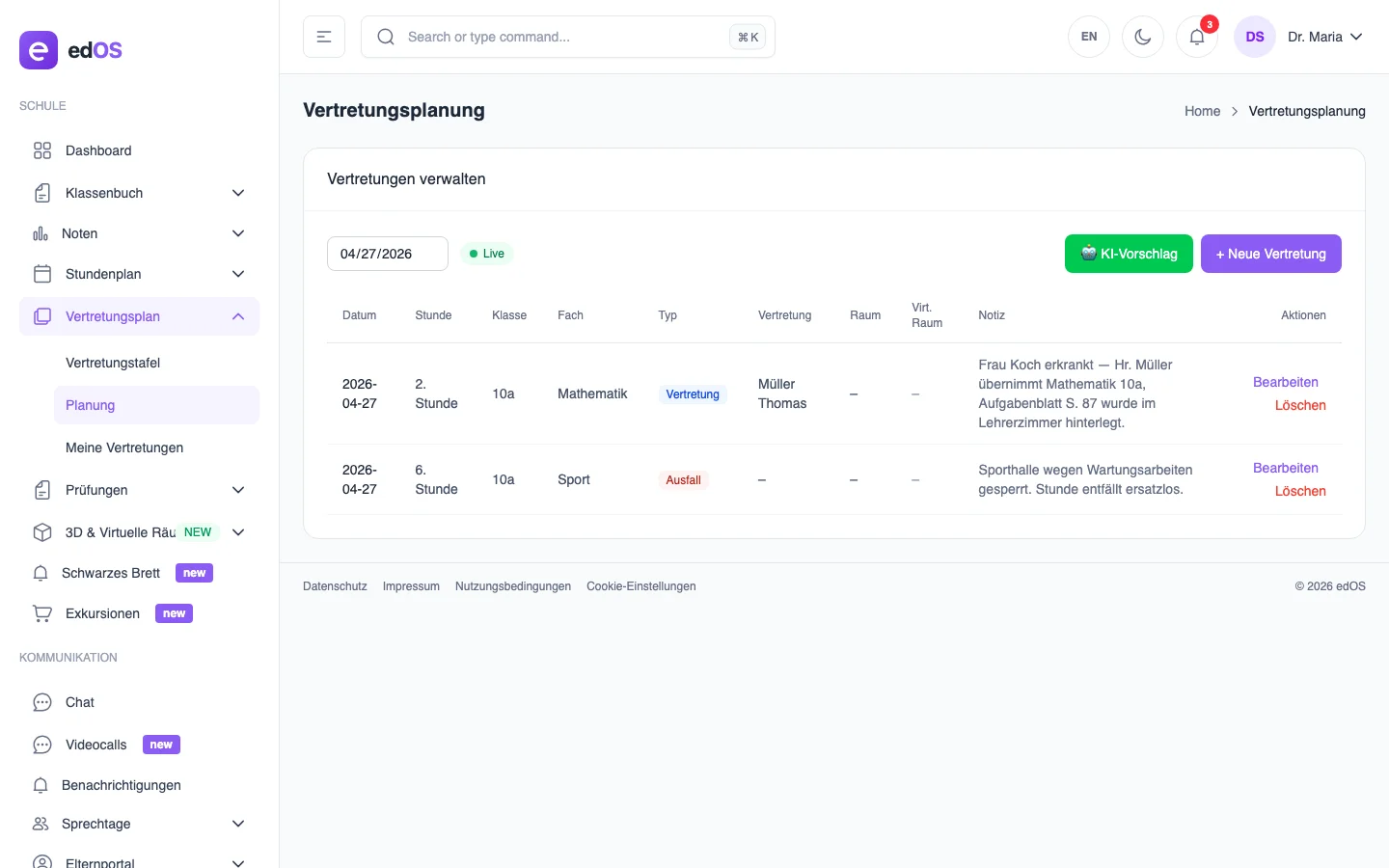Open Stundenplan via the calendar icon

pyautogui.click(x=41, y=274)
